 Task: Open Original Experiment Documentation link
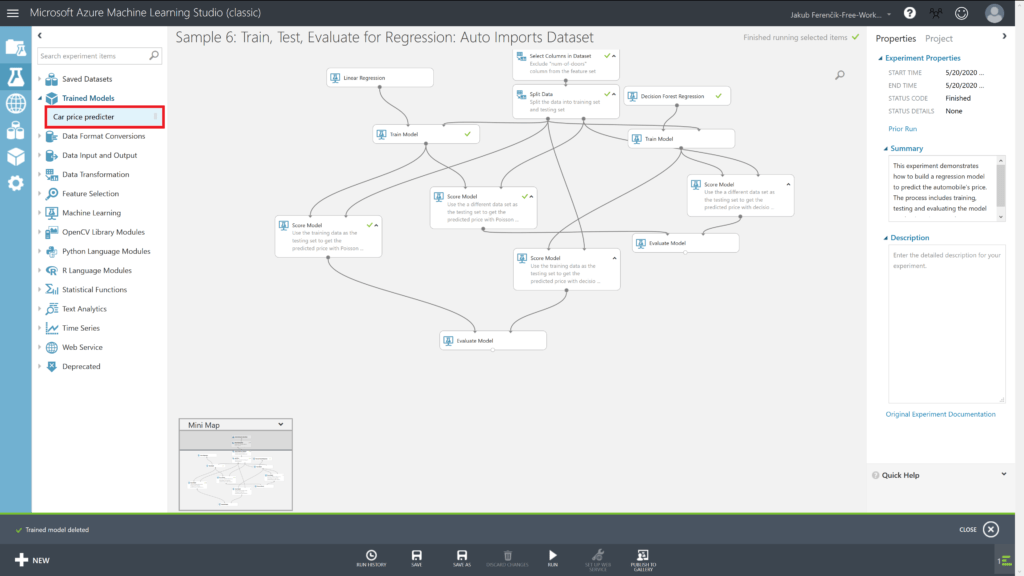click(x=940, y=414)
